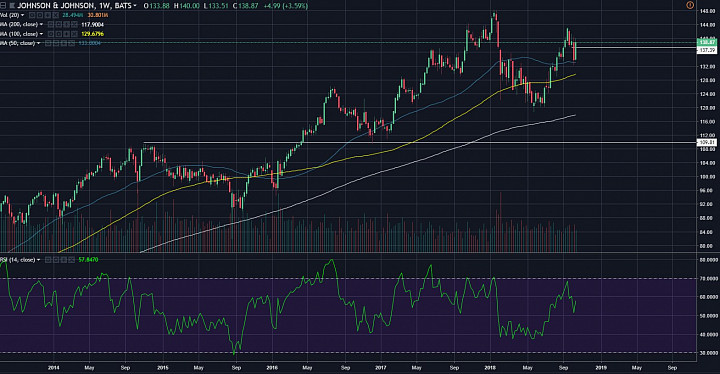Image resolution: width=720 pixels, height=374 pixels.
Task: Hide the Vol (20) indicator with its eye icon
Action: pos(32,15)
